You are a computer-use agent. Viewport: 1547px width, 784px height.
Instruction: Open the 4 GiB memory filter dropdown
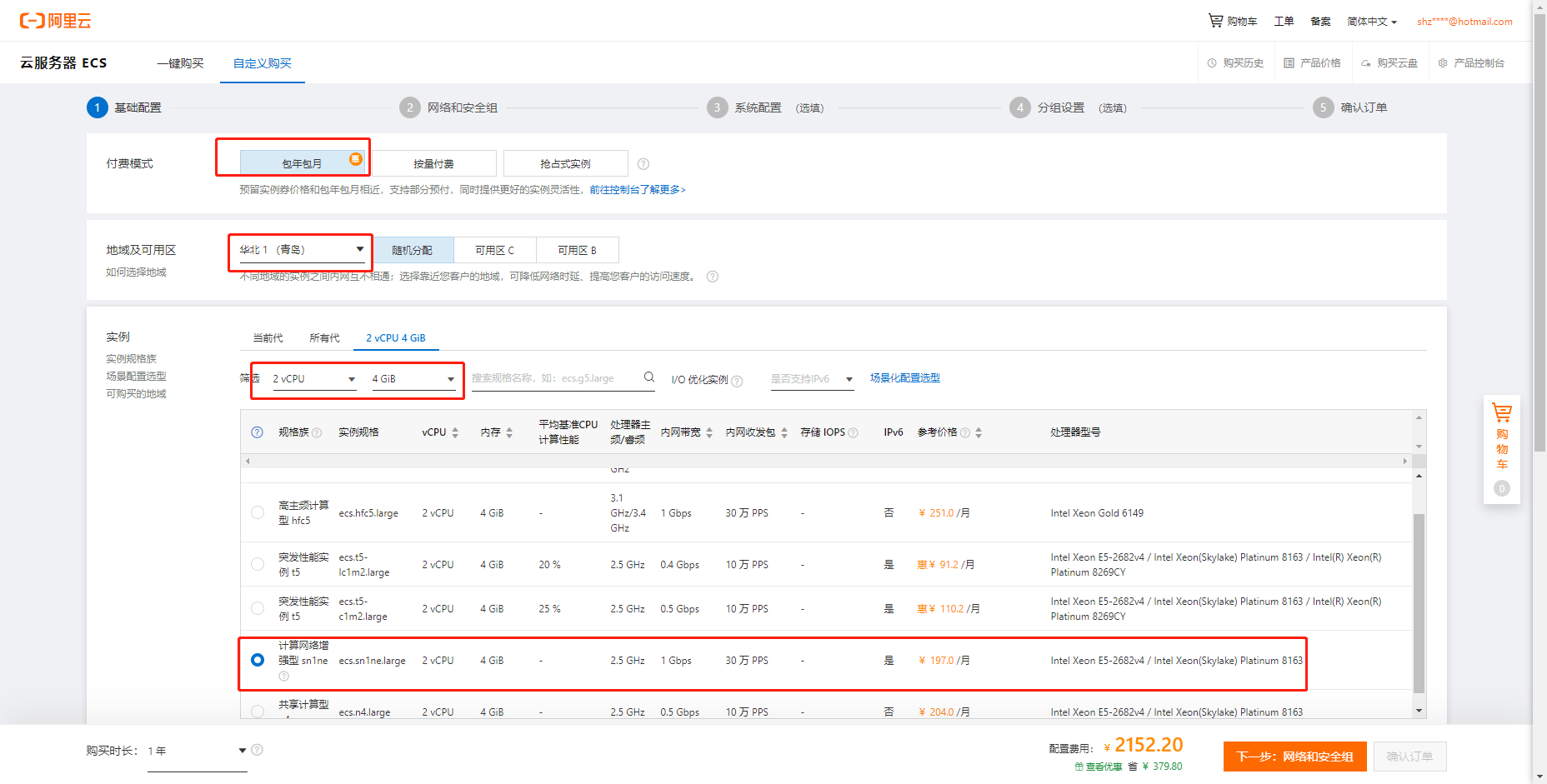413,379
